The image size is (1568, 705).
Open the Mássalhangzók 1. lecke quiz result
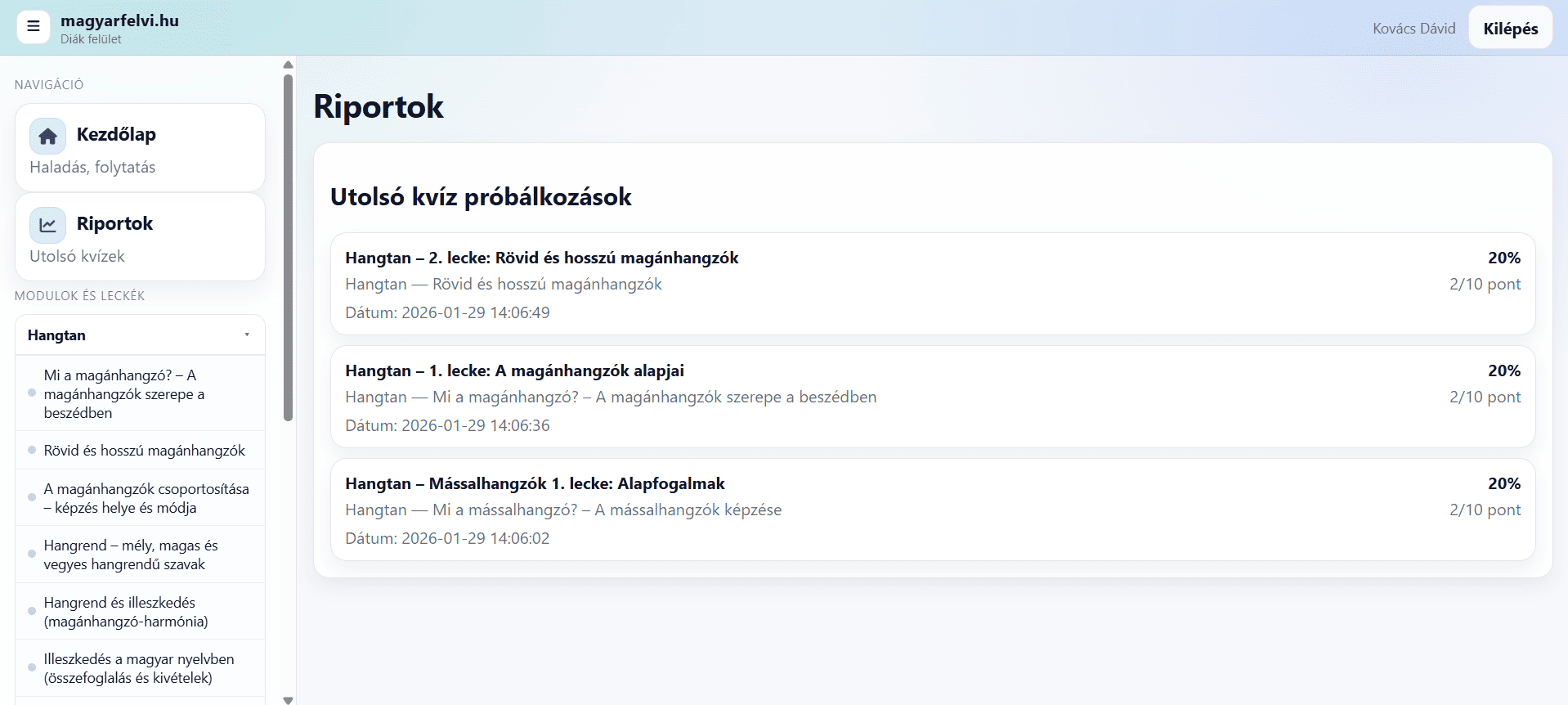click(x=932, y=510)
